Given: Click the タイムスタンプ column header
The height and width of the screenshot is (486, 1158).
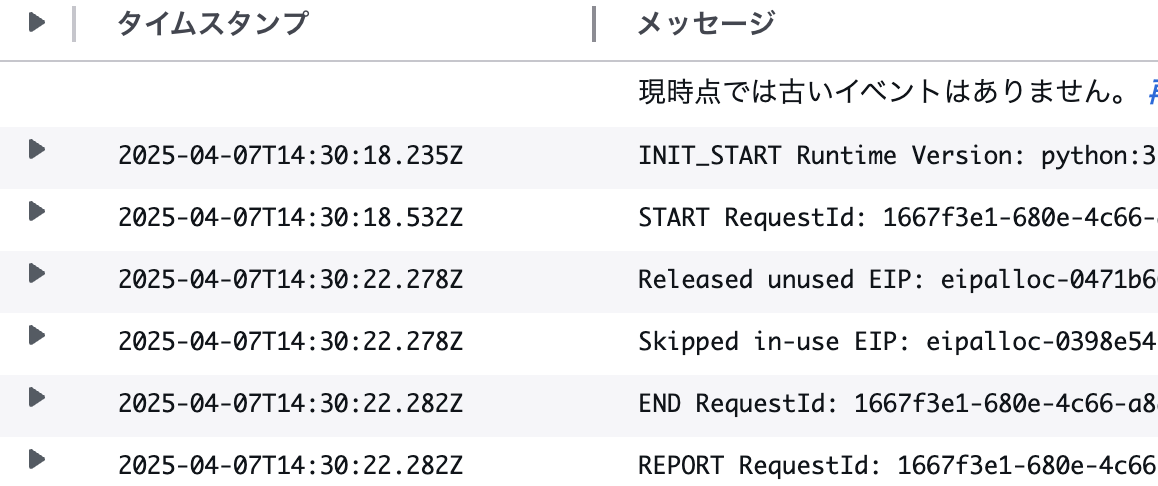Looking at the screenshot, I should point(212,24).
